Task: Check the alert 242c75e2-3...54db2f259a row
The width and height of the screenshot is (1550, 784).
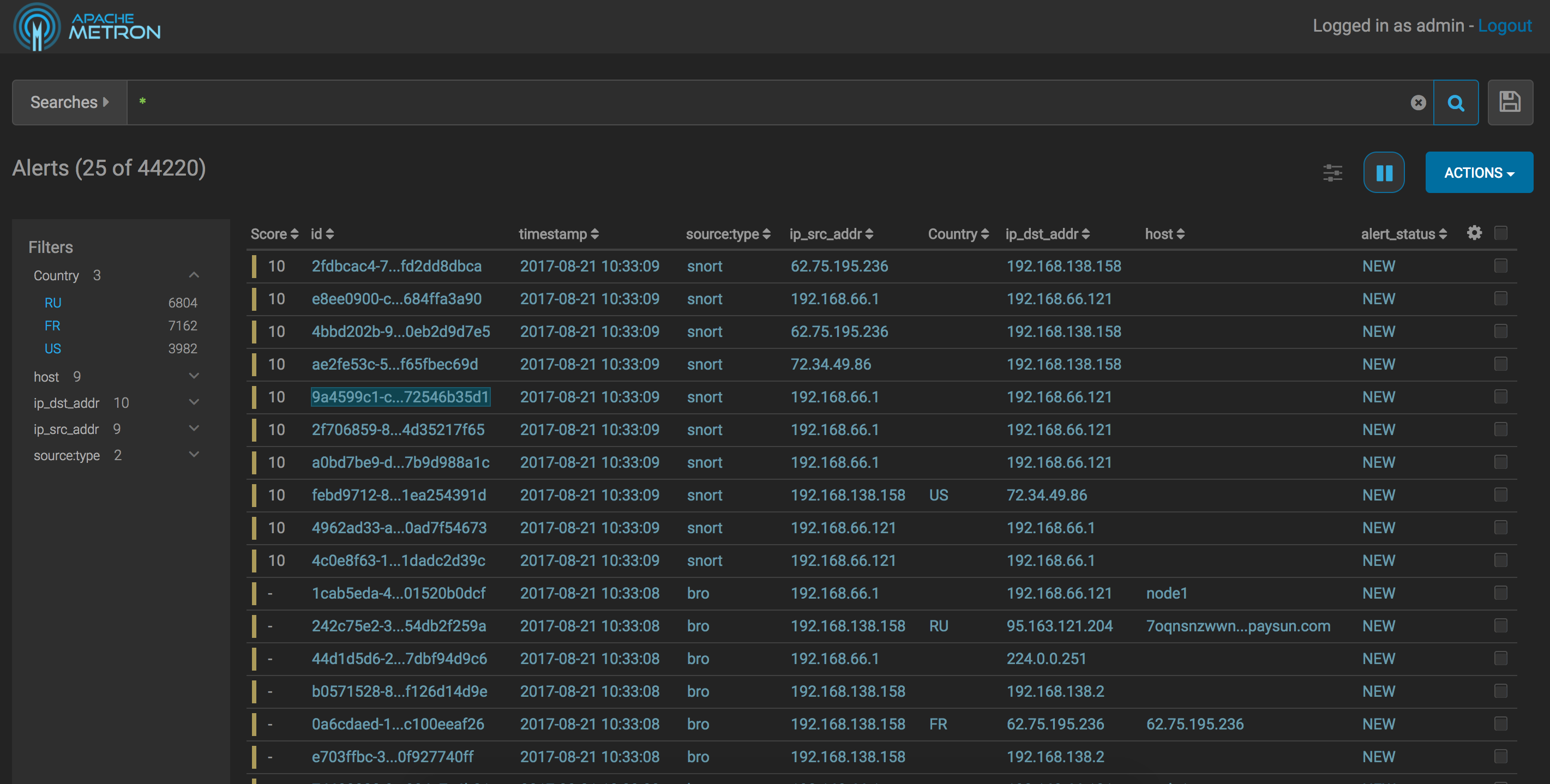Action: click(x=1501, y=626)
